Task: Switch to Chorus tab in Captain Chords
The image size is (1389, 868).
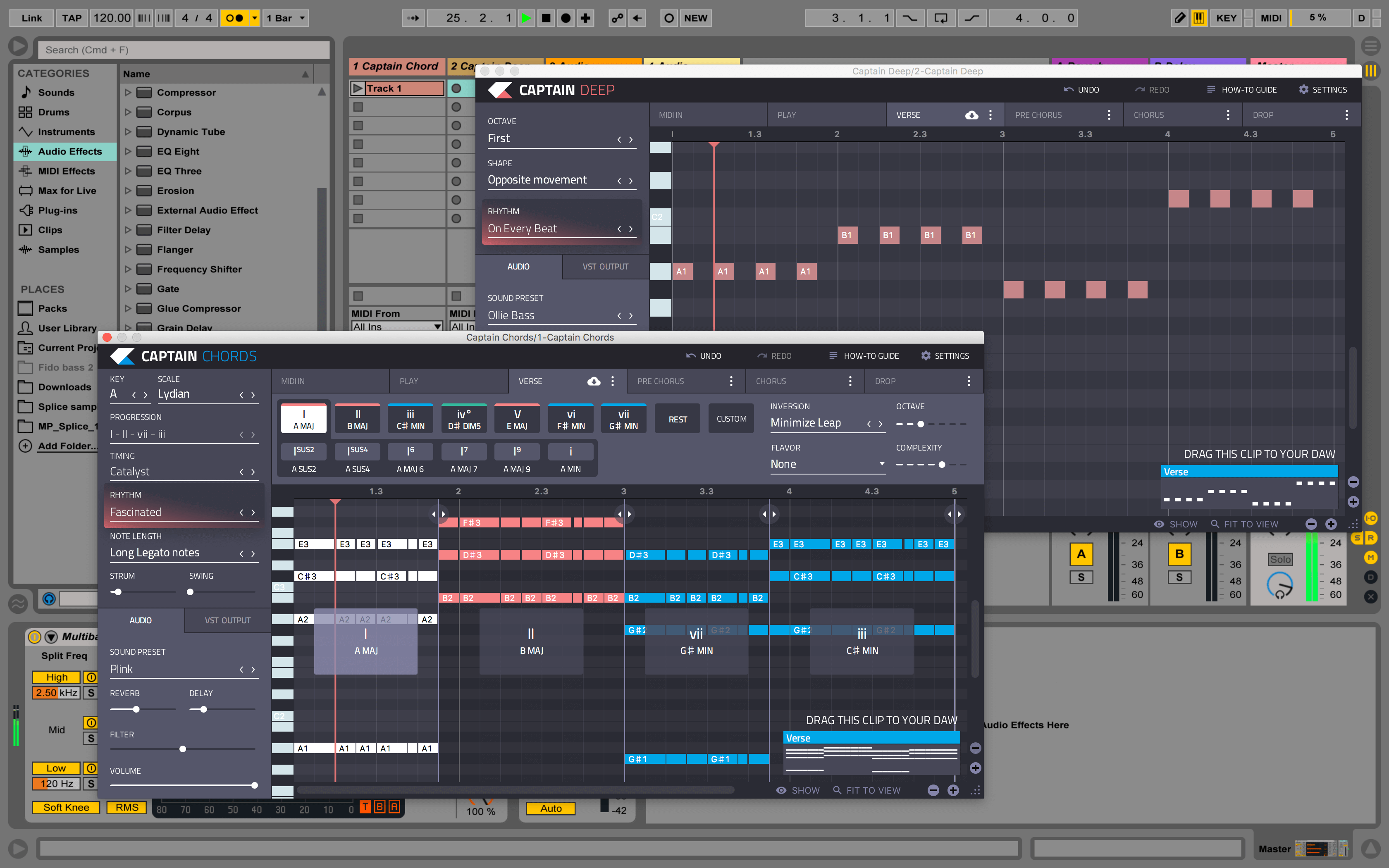Action: (x=771, y=381)
